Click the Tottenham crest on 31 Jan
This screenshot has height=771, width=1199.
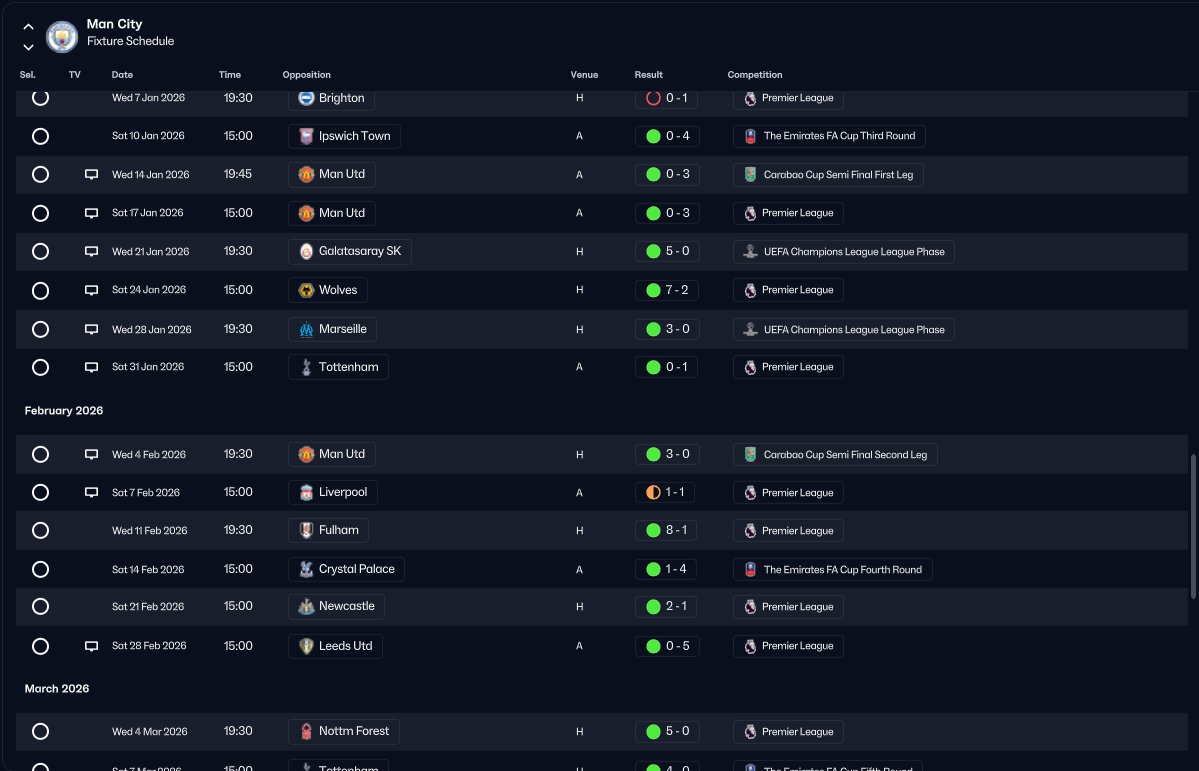306,367
